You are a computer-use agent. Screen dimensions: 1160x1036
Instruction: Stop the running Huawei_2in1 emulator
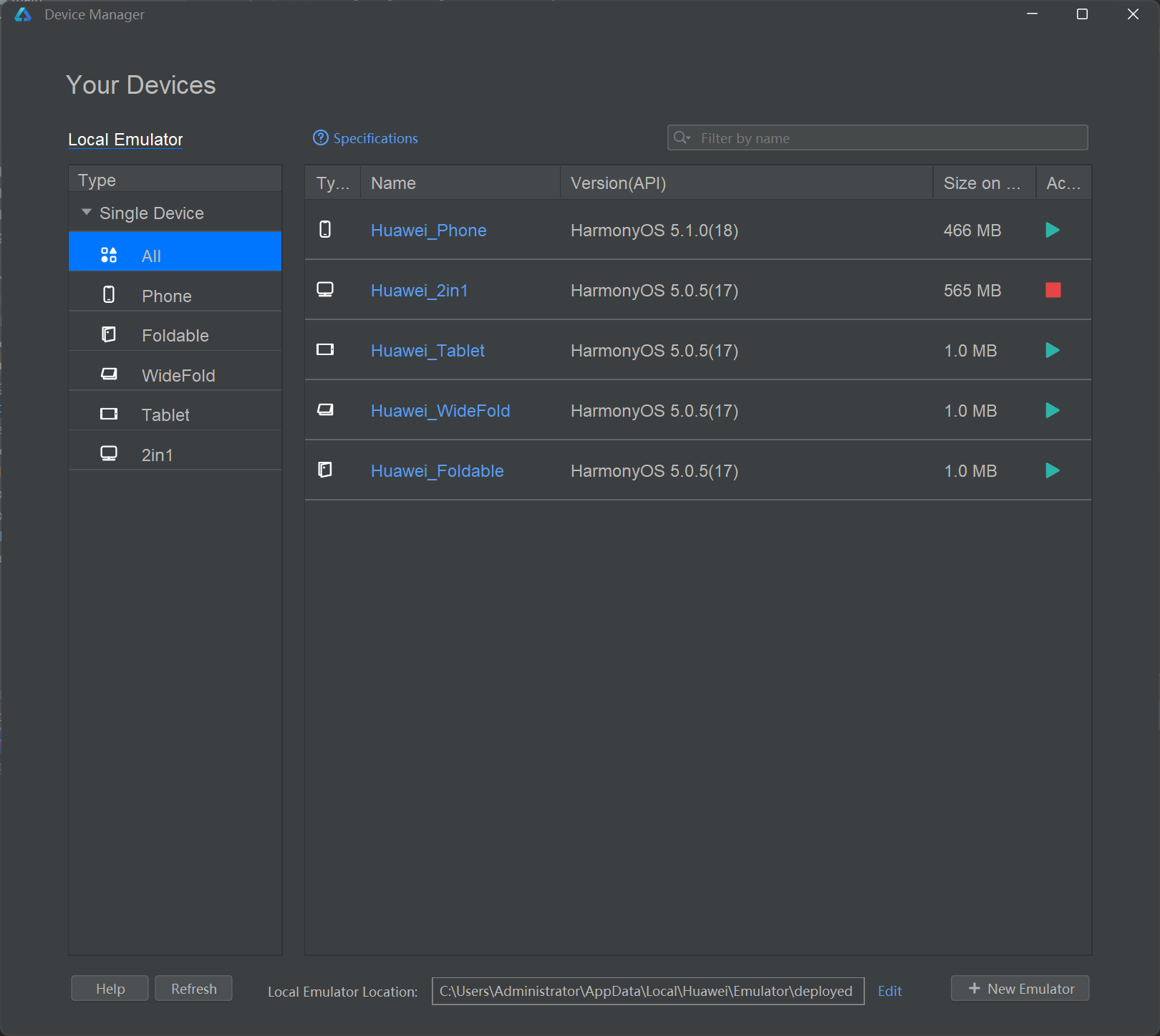1053,290
